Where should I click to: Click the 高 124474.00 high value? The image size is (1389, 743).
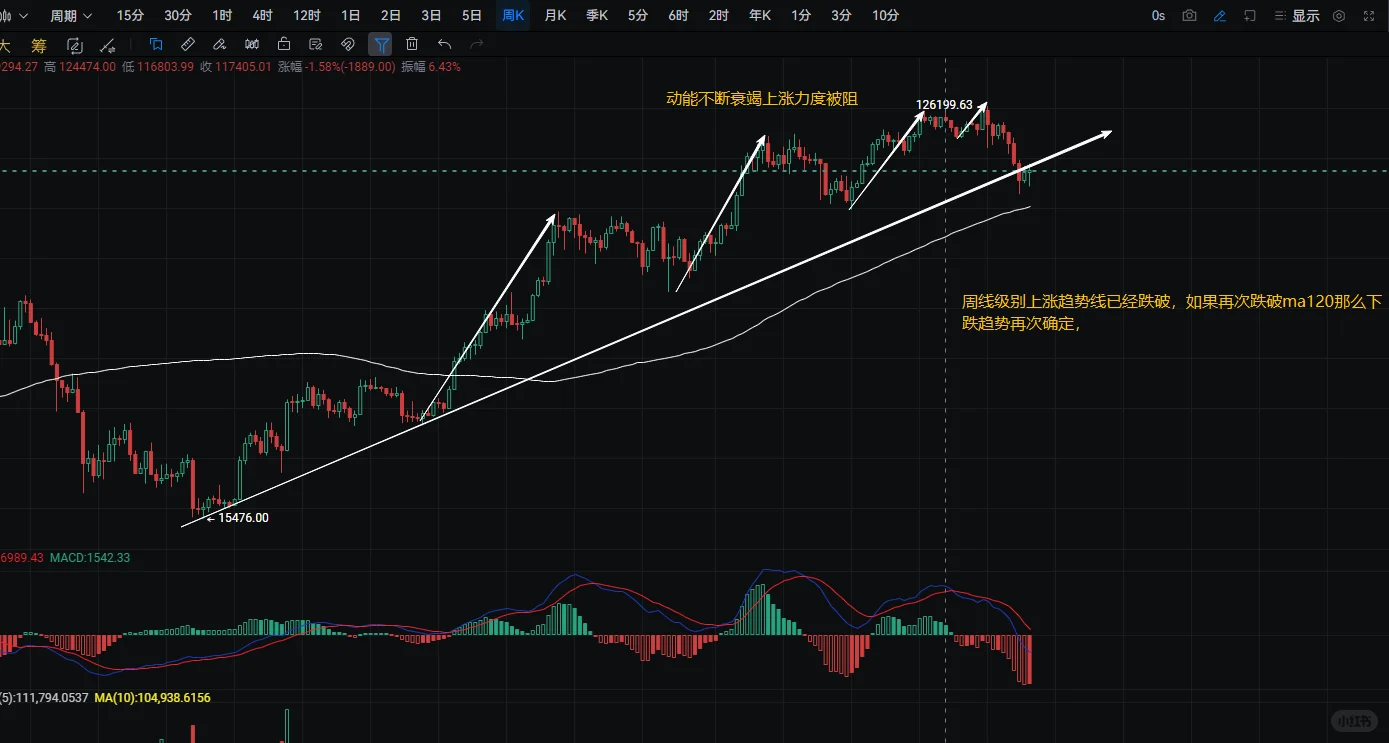79,67
